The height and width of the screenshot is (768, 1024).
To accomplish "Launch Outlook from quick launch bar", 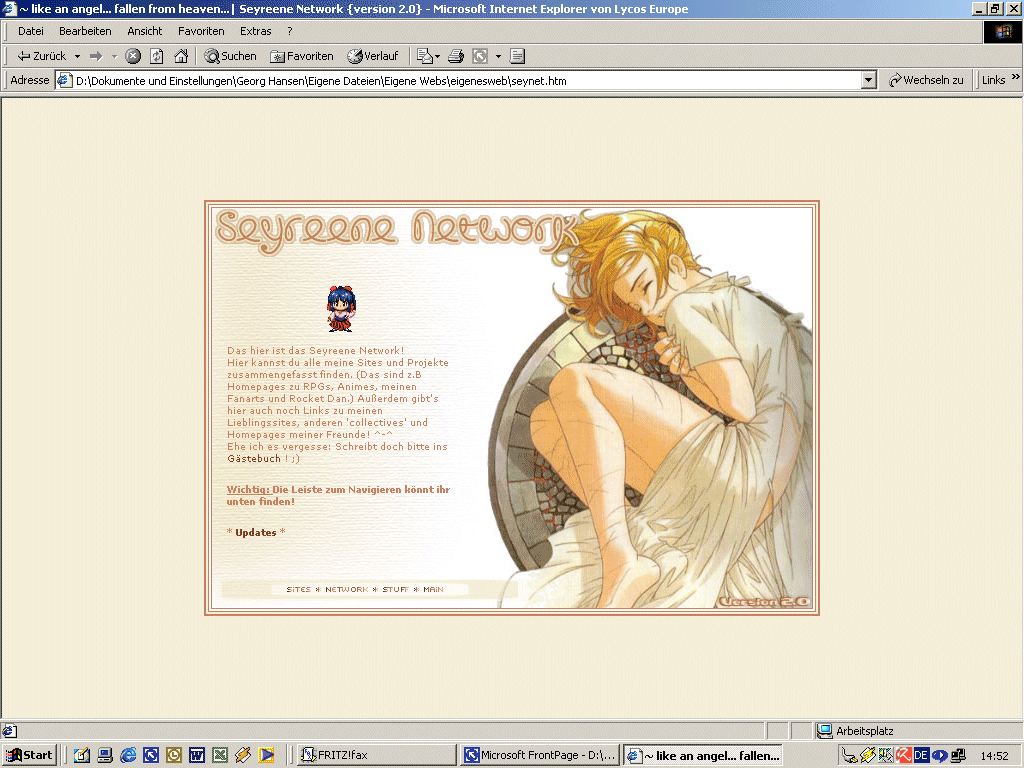I will click(81, 755).
